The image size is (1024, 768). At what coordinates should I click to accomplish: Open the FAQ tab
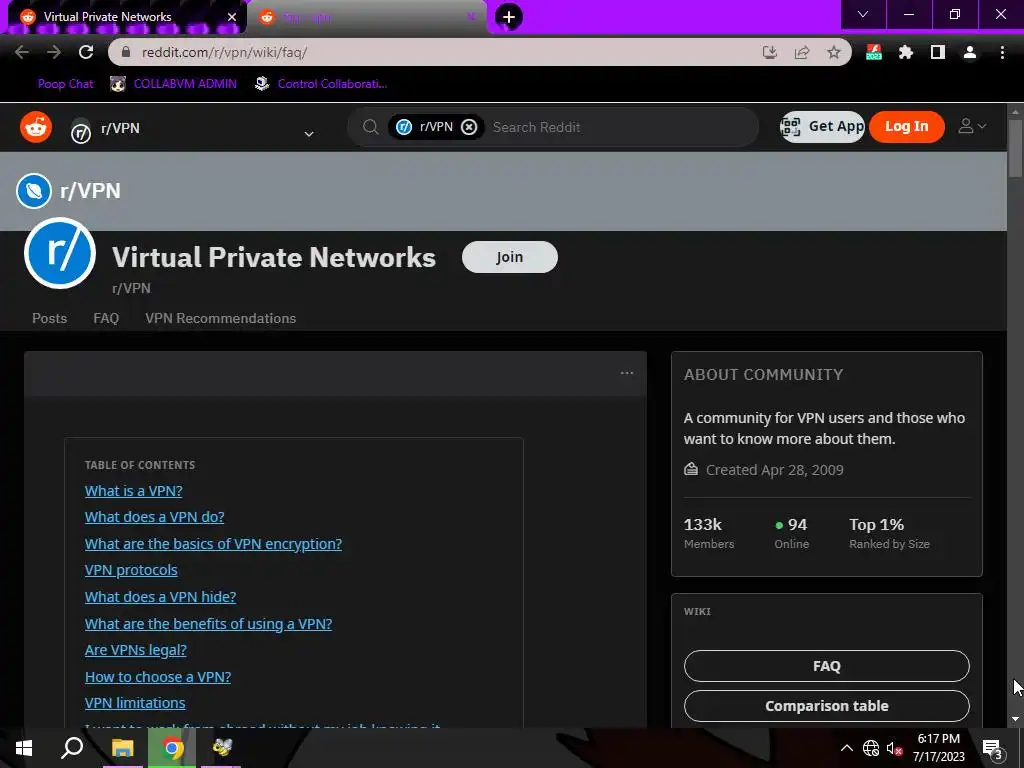(x=106, y=318)
